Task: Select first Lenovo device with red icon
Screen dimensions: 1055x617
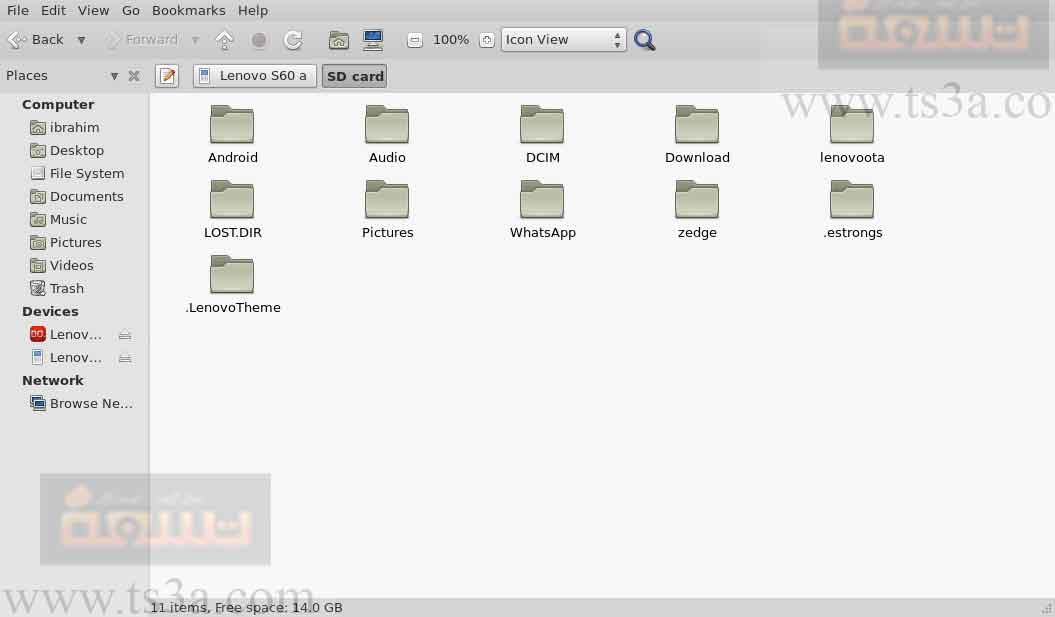Action: (x=67, y=334)
